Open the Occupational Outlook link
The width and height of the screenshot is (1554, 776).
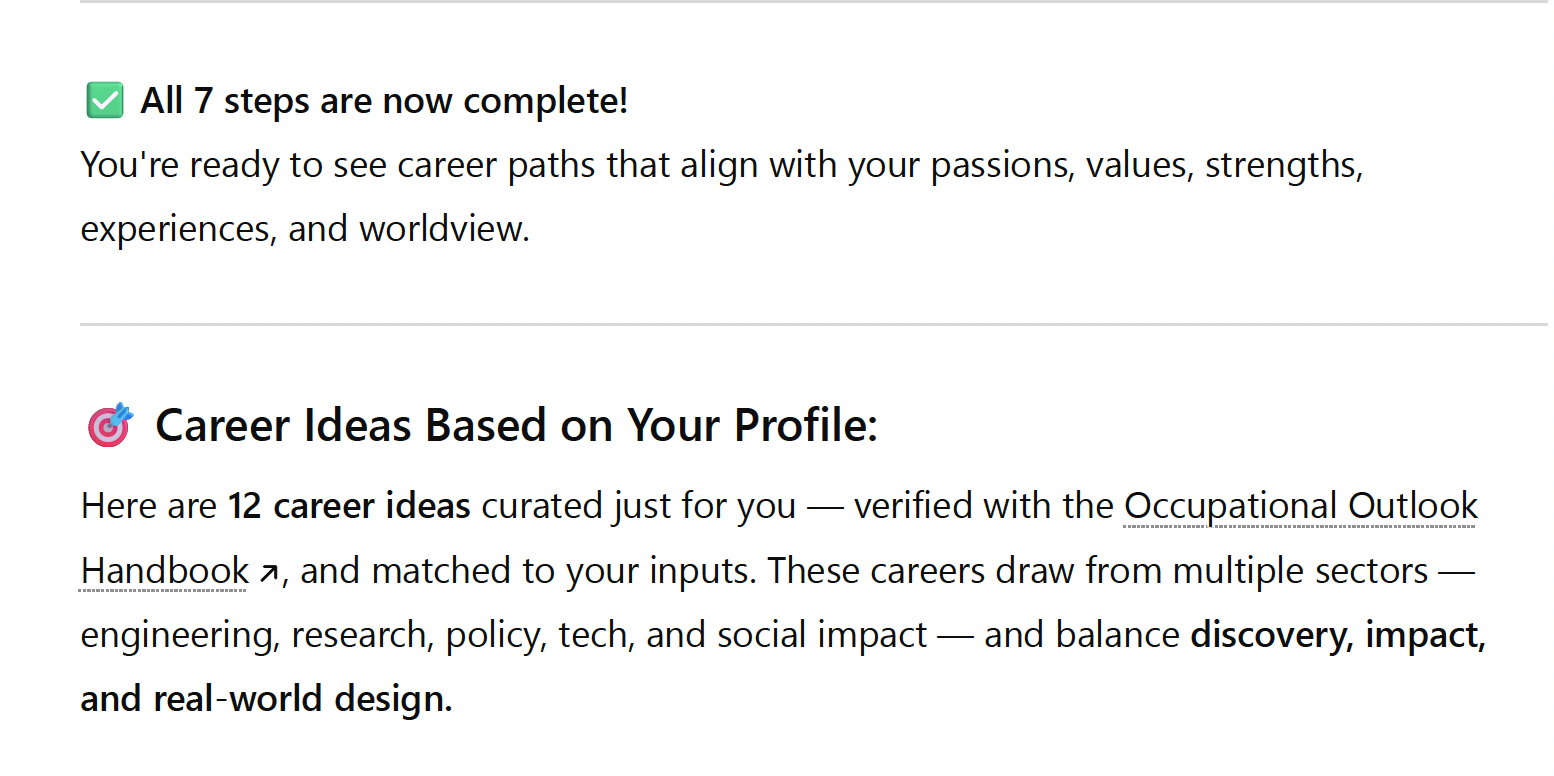point(1301,506)
